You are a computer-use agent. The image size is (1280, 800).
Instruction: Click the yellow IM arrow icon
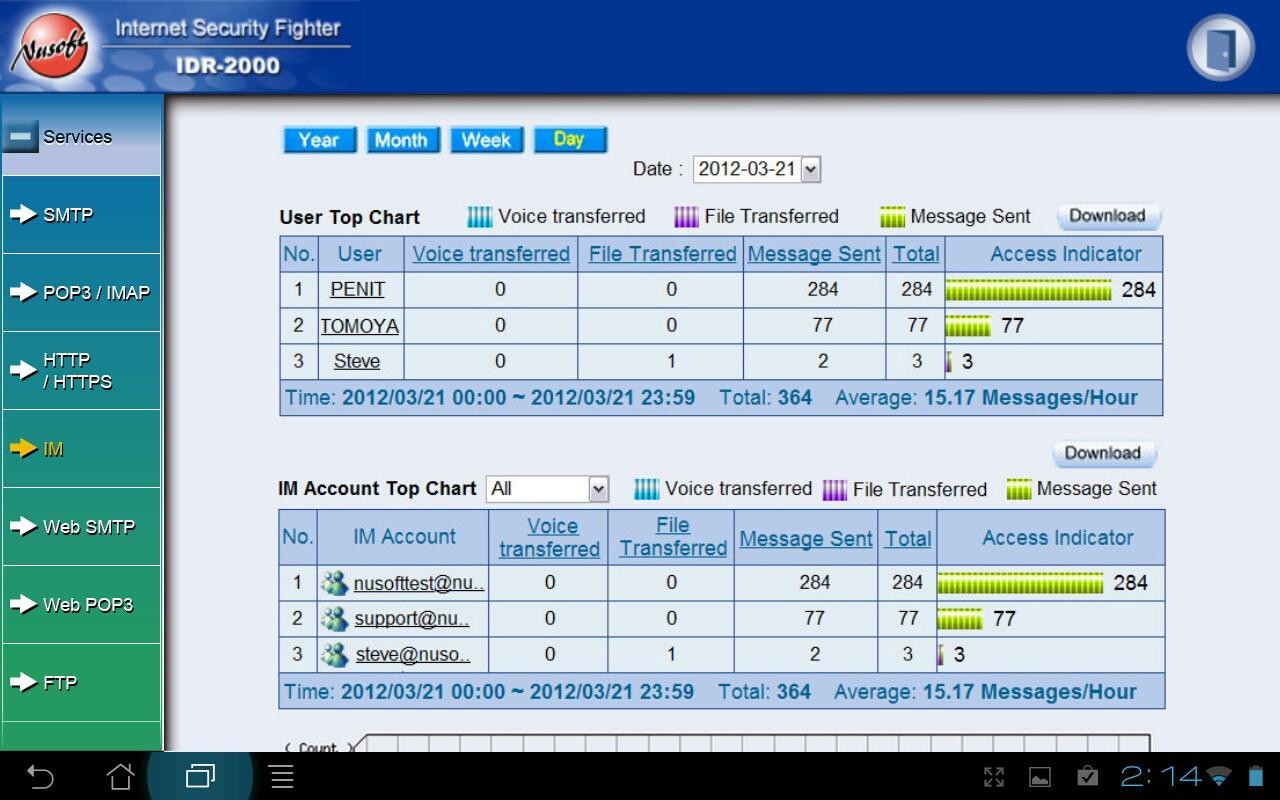pyautogui.click(x=23, y=449)
